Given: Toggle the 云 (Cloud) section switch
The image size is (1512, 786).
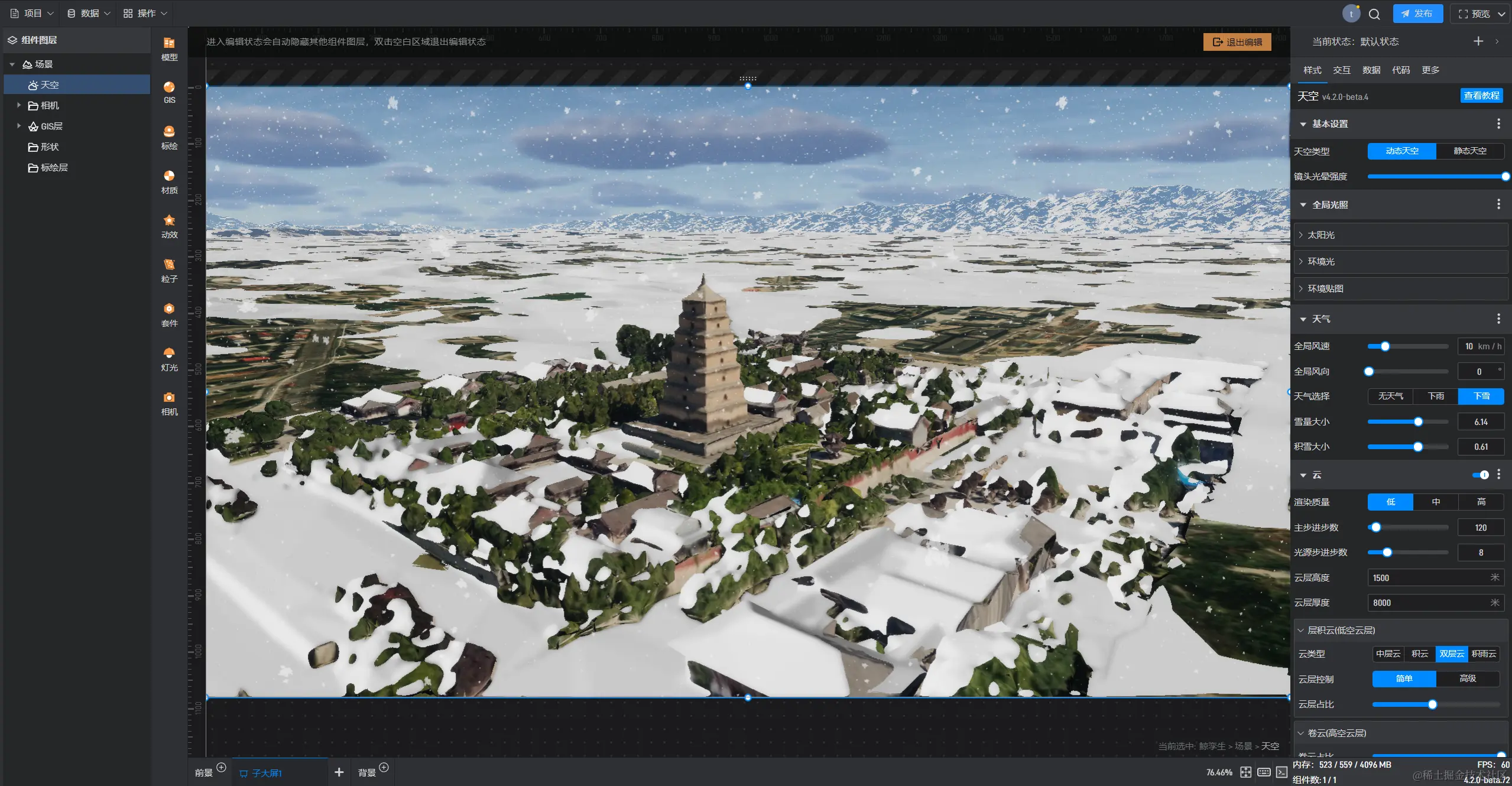Looking at the screenshot, I should 1481,475.
